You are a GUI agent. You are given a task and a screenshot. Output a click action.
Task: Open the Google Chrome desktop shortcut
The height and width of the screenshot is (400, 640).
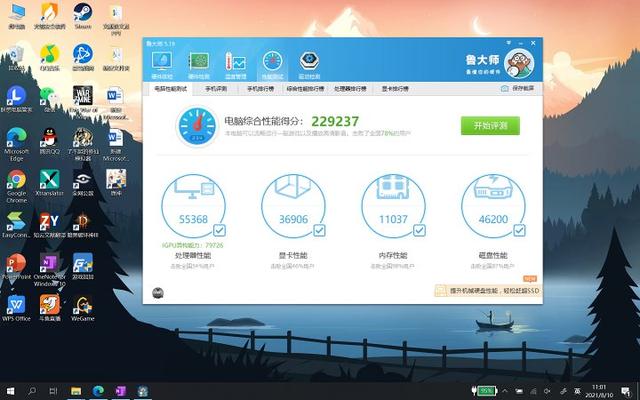click(16, 186)
